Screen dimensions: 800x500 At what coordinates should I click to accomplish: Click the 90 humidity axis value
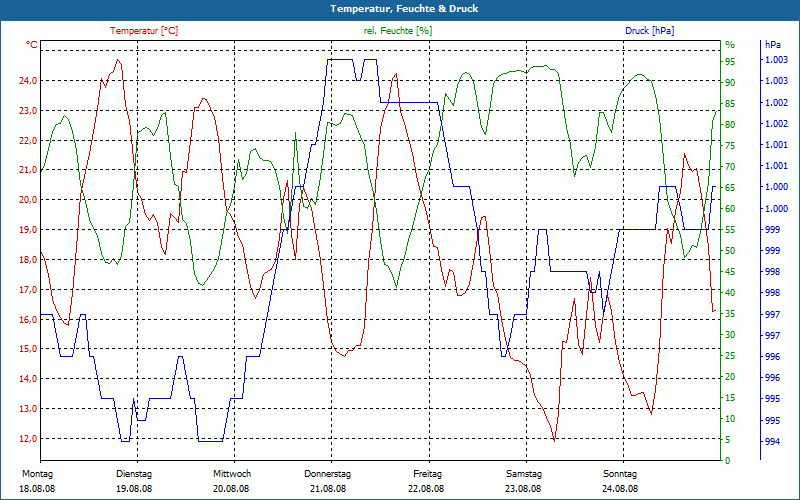[x=730, y=83]
